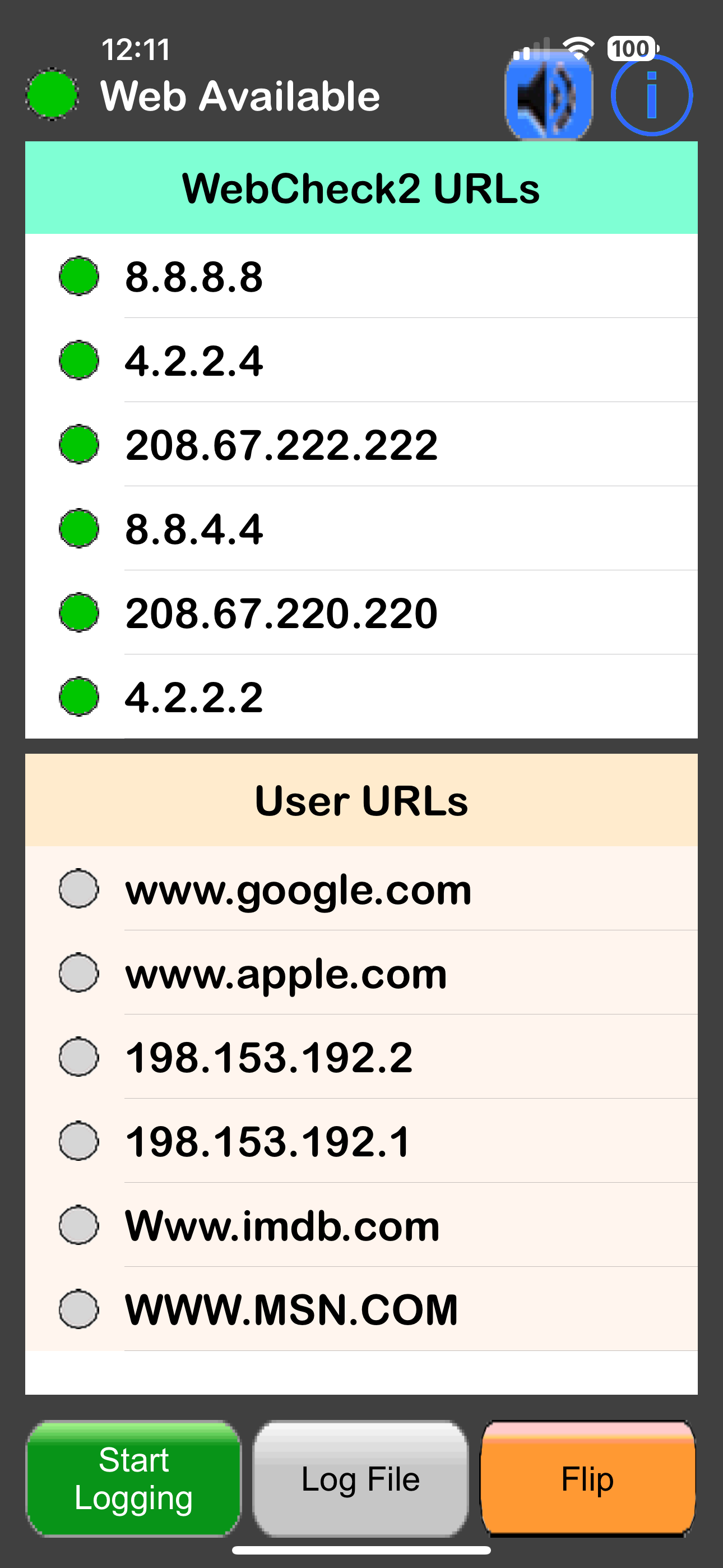Tap the speaker sound toggle icon

pyautogui.click(x=548, y=95)
